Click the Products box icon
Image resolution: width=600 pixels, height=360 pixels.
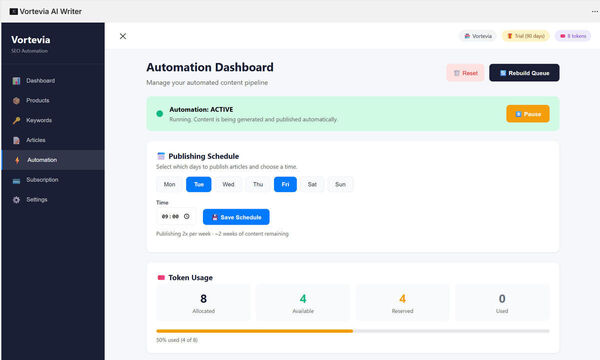(16, 101)
